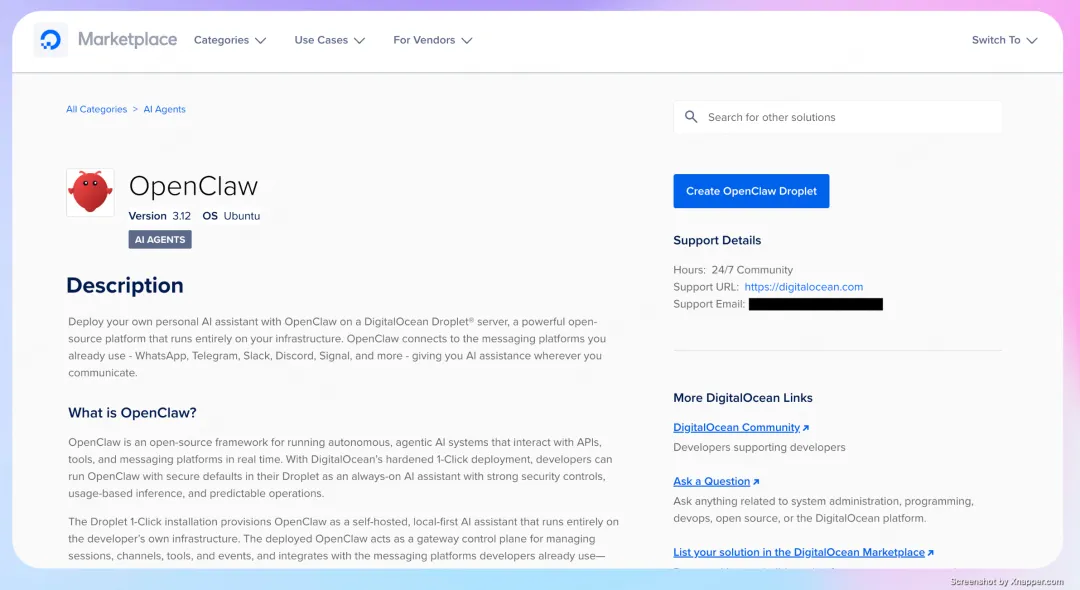Open the https://digitalocean.com support URL
1080x590 pixels.
[803, 287]
